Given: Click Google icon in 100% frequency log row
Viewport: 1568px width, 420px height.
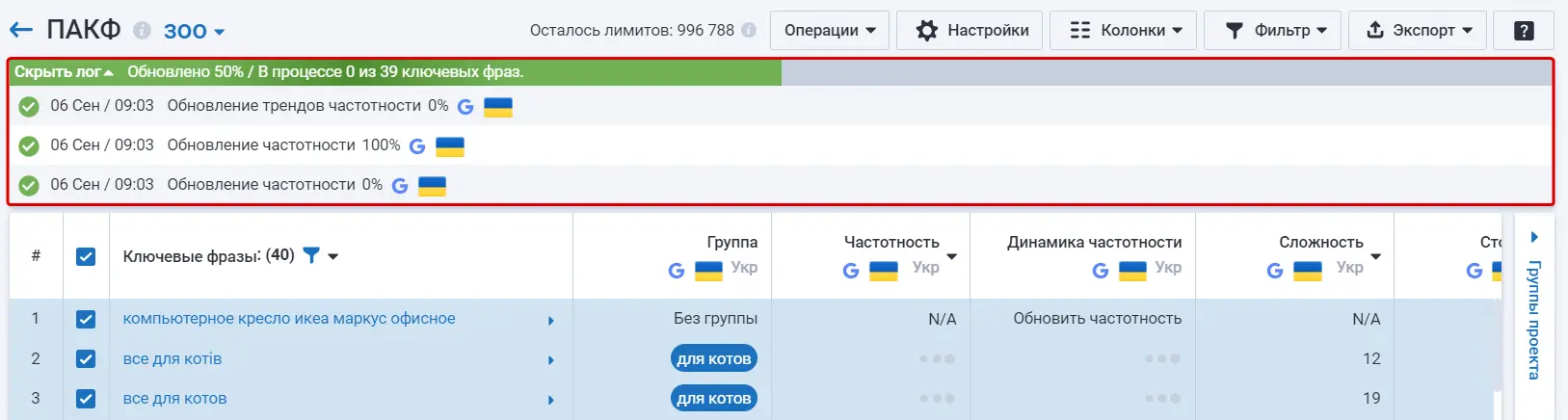Looking at the screenshot, I should click(417, 146).
